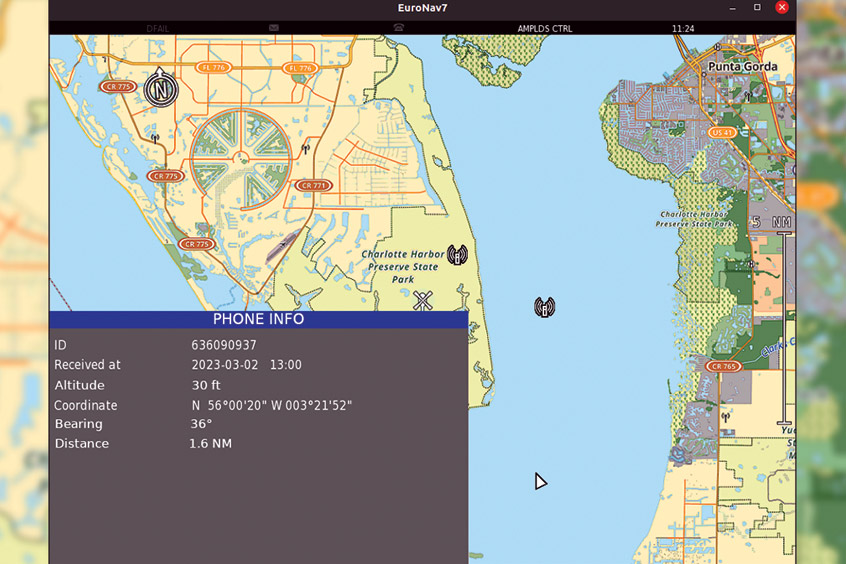
Task: Click the US 41 highway shield
Action: tap(722, 132)
